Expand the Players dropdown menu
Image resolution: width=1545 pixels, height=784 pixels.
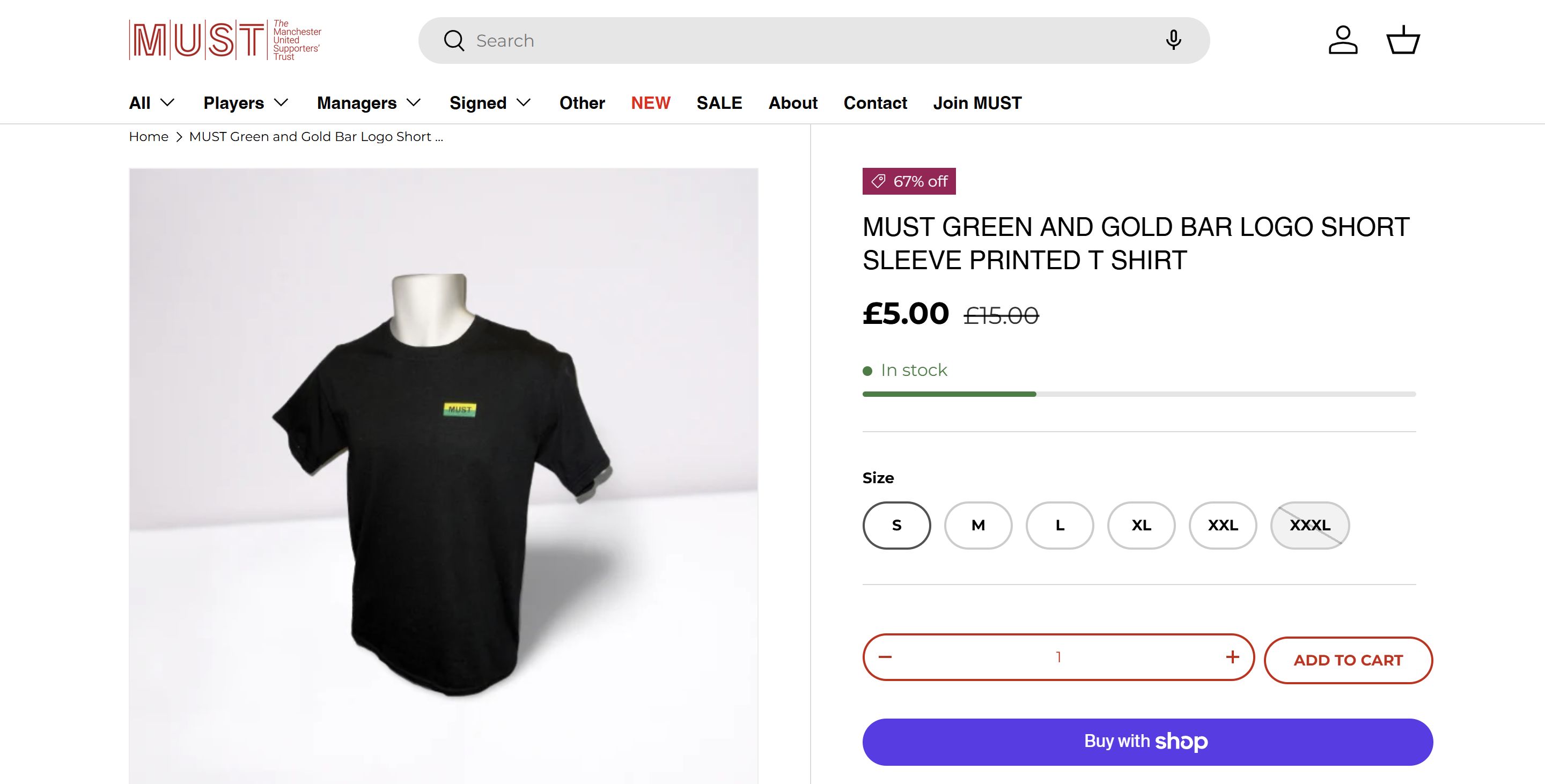pos(246,103)
